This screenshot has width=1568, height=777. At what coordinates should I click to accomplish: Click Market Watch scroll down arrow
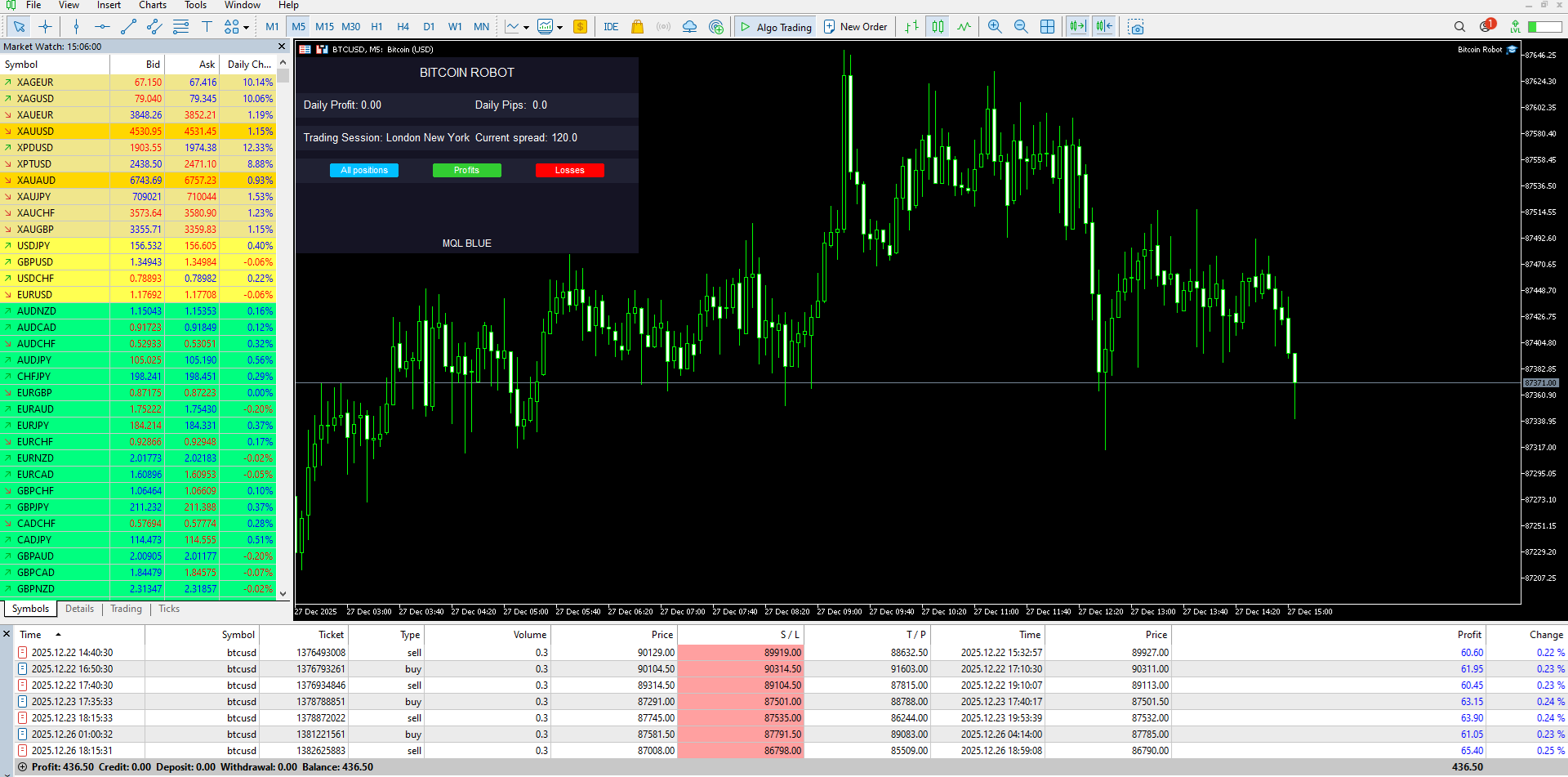coord(283,594)
